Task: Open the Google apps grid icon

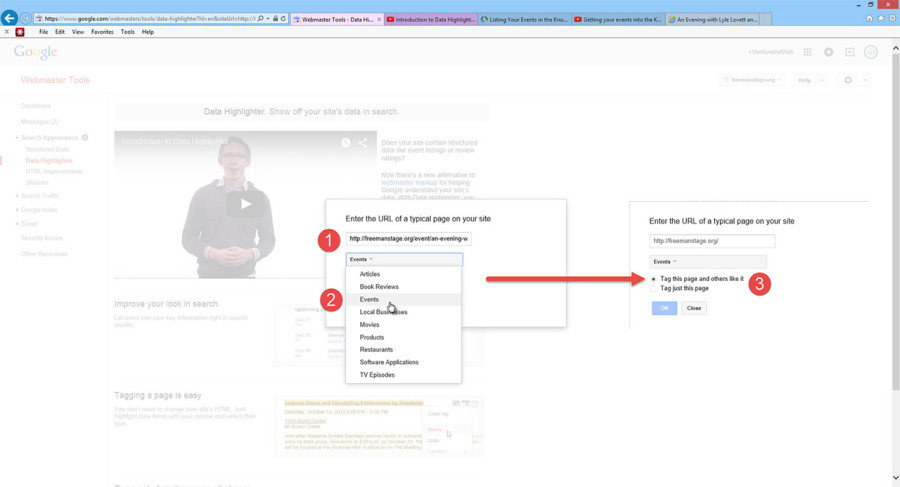Action: click(x=808, y=52)
